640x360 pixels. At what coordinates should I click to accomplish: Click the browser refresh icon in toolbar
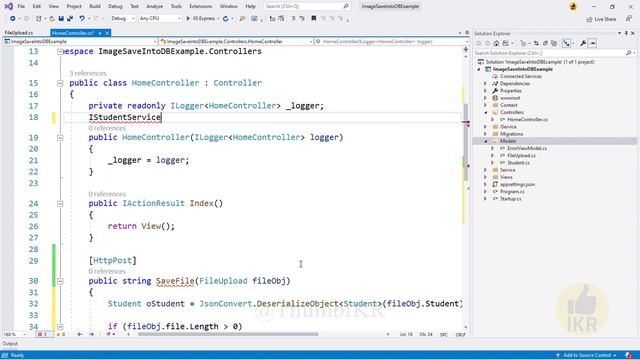(x=225, y=19)
